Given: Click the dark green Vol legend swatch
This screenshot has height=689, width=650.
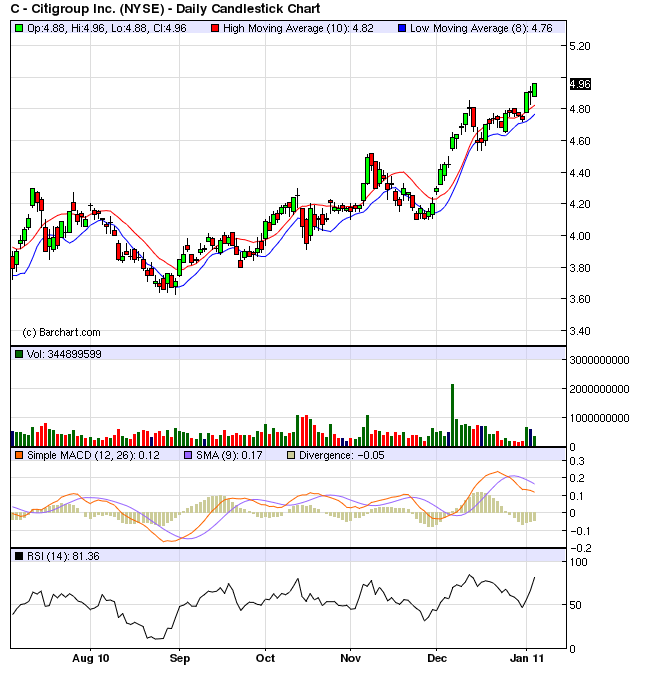Looking at the screenshot, I should 19,354.
